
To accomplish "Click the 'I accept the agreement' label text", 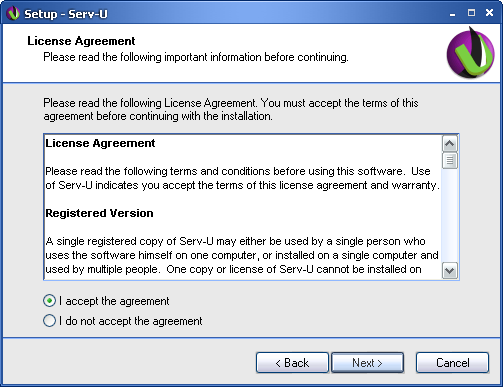I will [x=114, y=301].
